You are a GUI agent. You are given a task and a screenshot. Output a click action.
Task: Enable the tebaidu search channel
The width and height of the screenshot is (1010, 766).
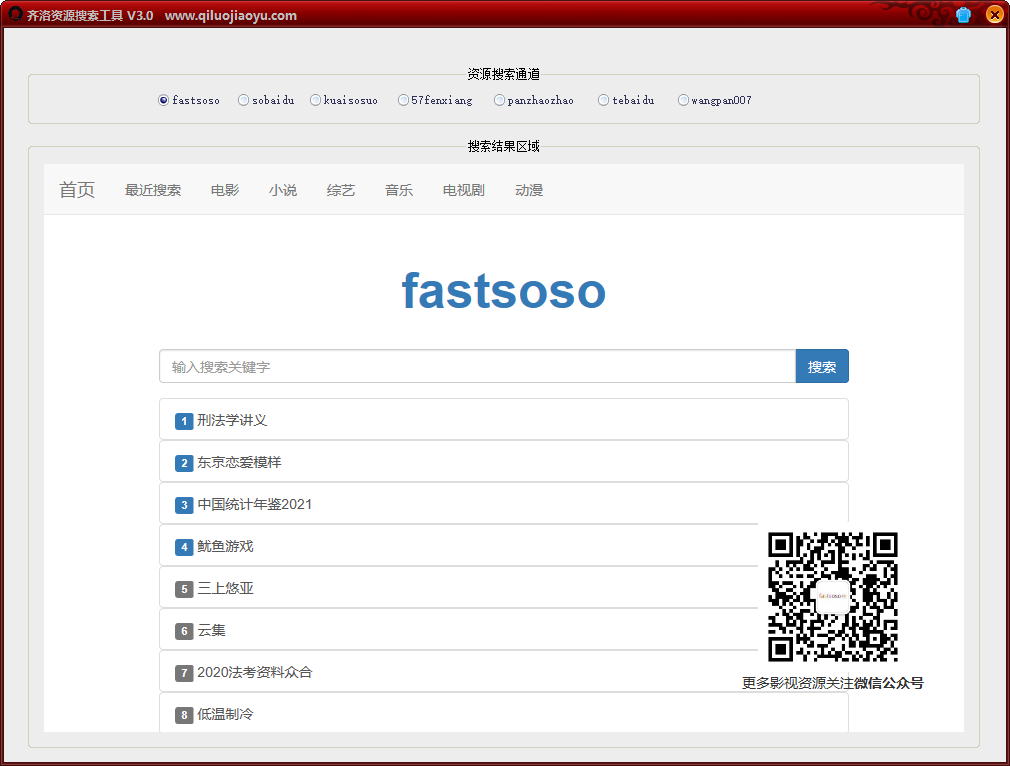click(626, 100)
